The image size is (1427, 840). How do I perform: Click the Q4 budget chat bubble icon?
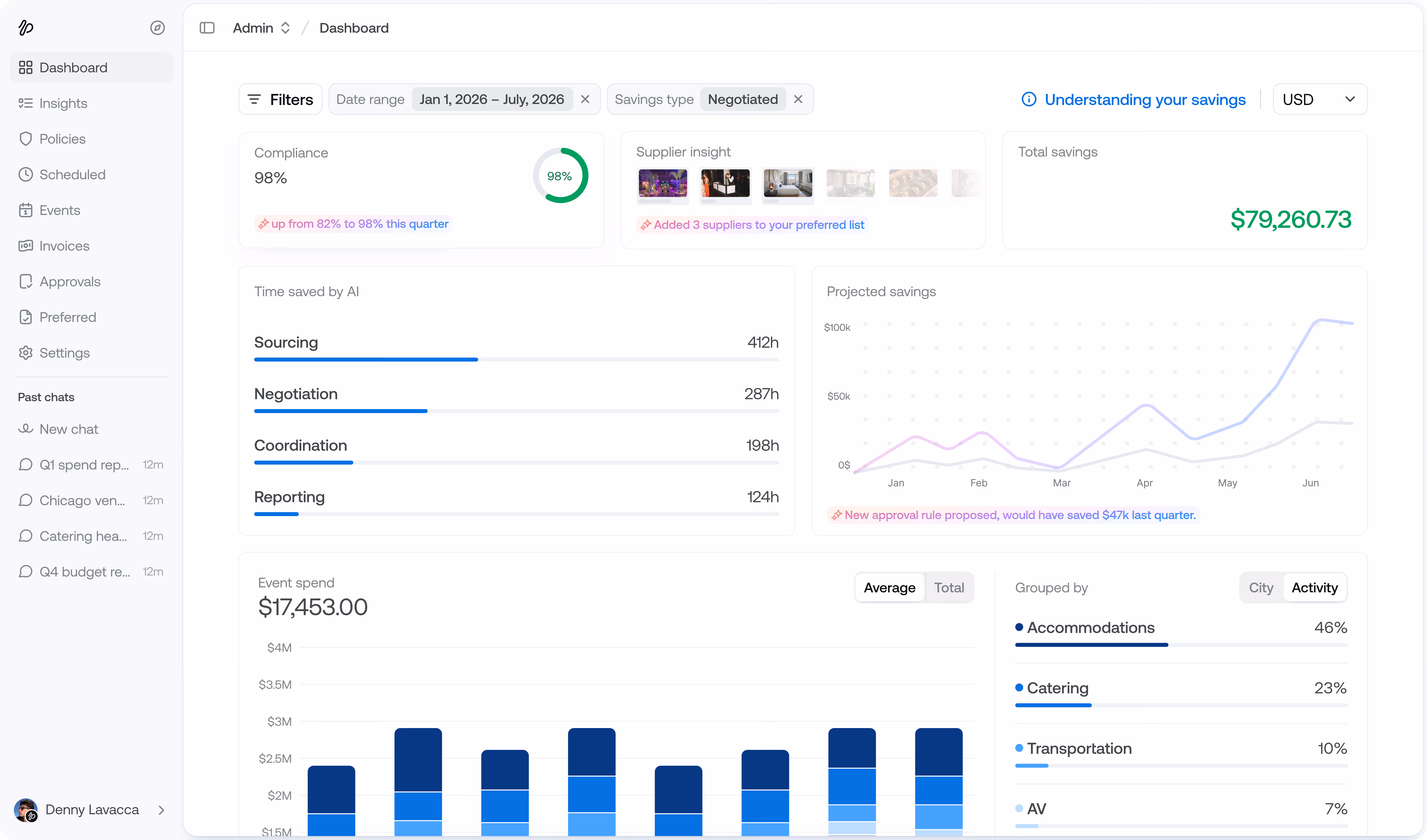[x=26, y=572]
